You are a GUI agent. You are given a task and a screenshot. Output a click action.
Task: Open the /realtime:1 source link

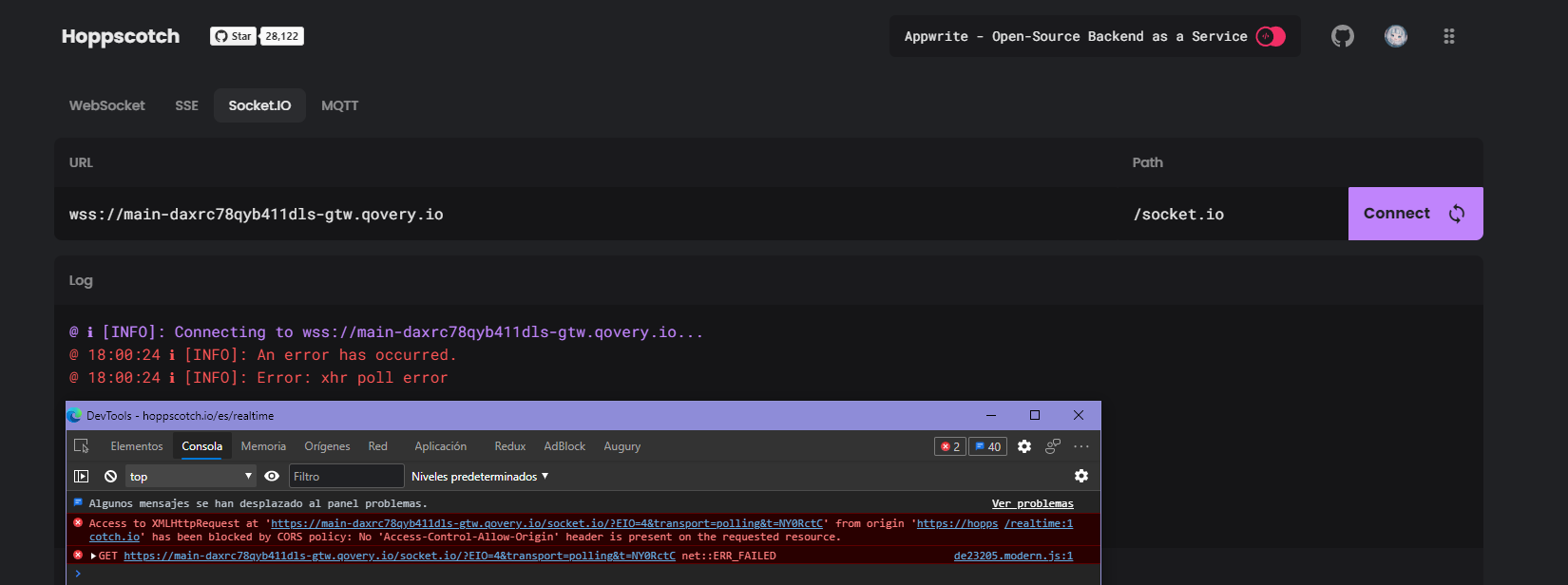[1039, 523]
